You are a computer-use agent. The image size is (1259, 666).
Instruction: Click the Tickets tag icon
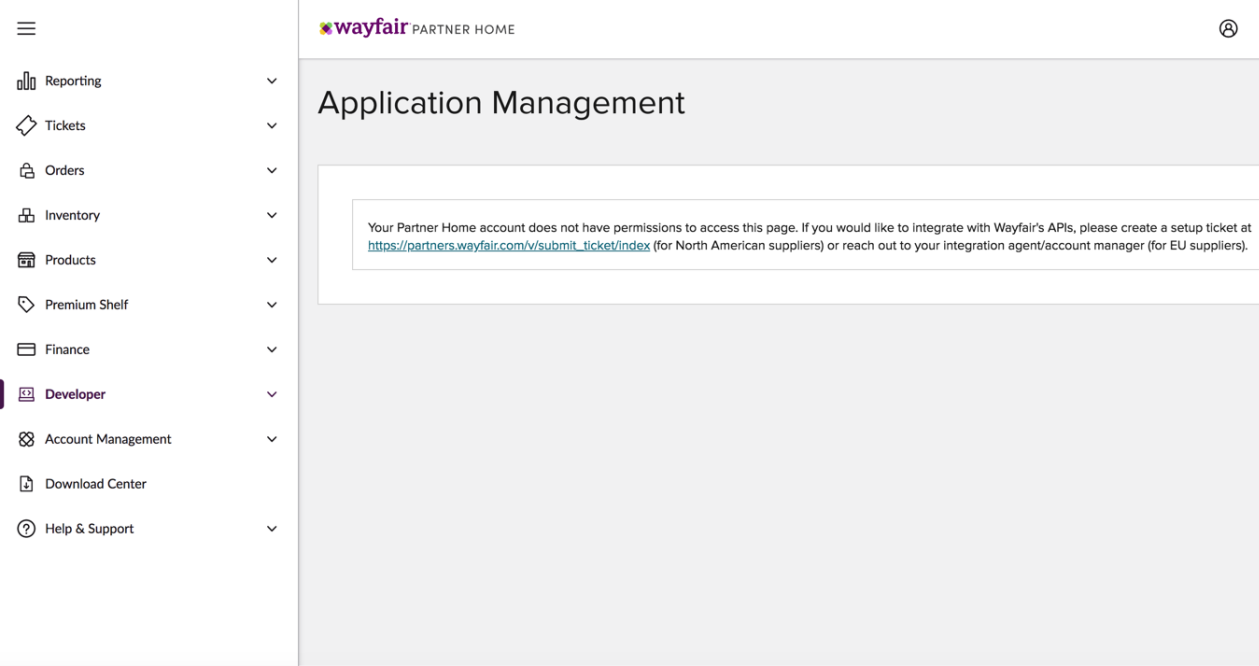click(x=26, y=126)
